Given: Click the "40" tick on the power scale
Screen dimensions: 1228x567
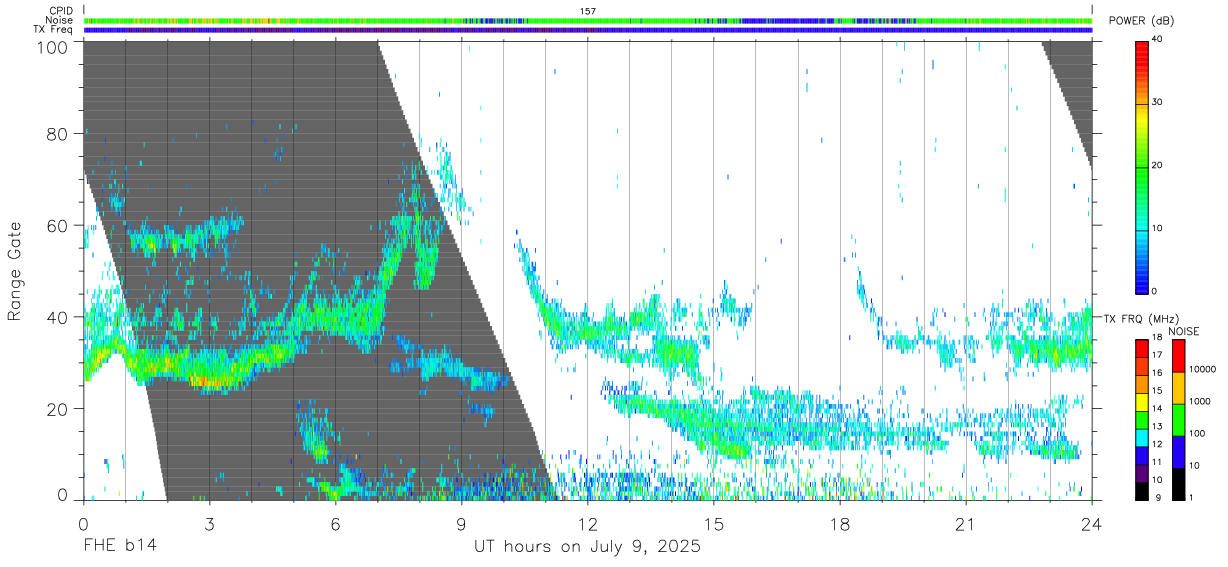Looking at the screenshot, I should 1158,40.
